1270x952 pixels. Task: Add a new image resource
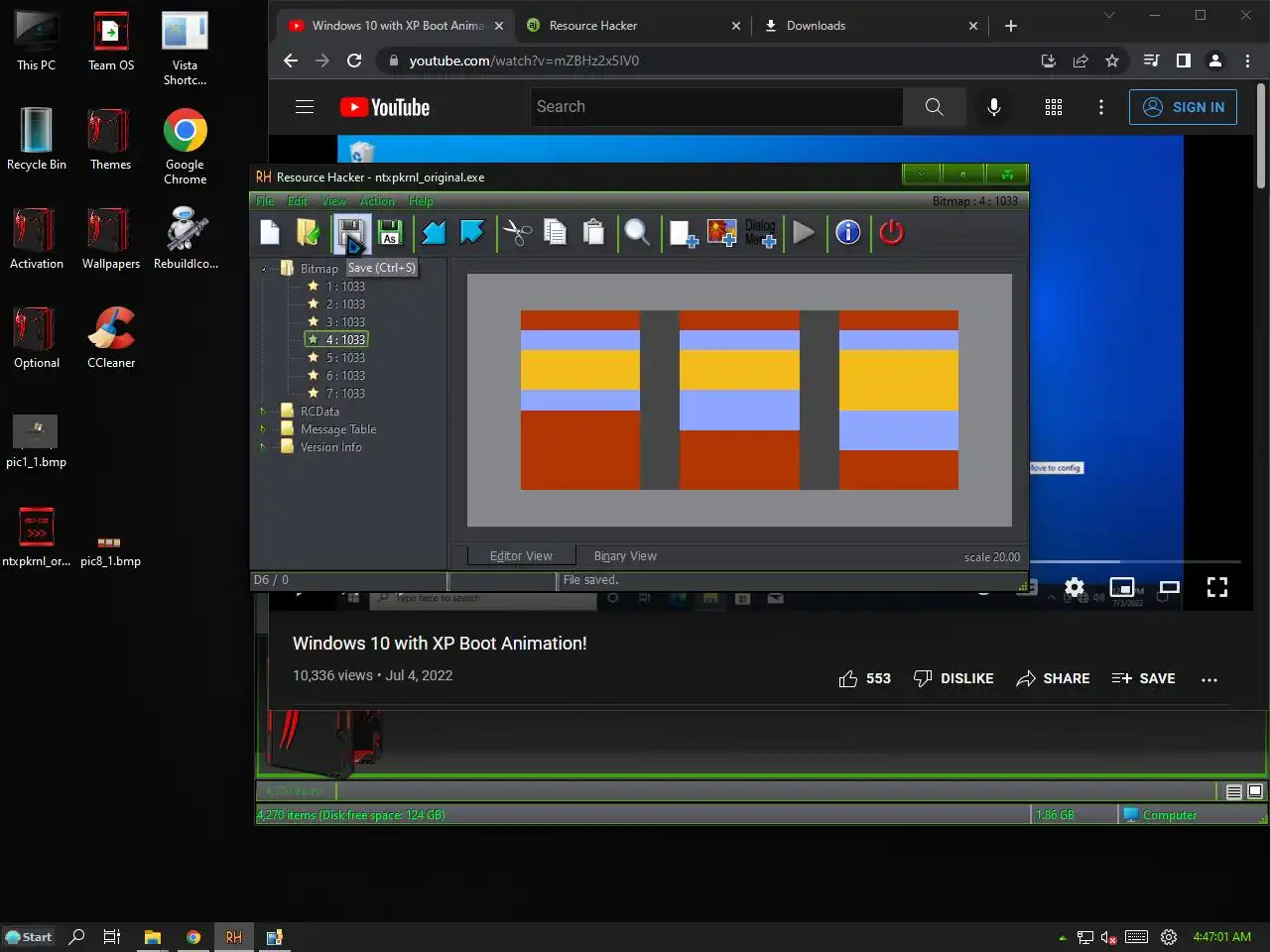[721, 233]
